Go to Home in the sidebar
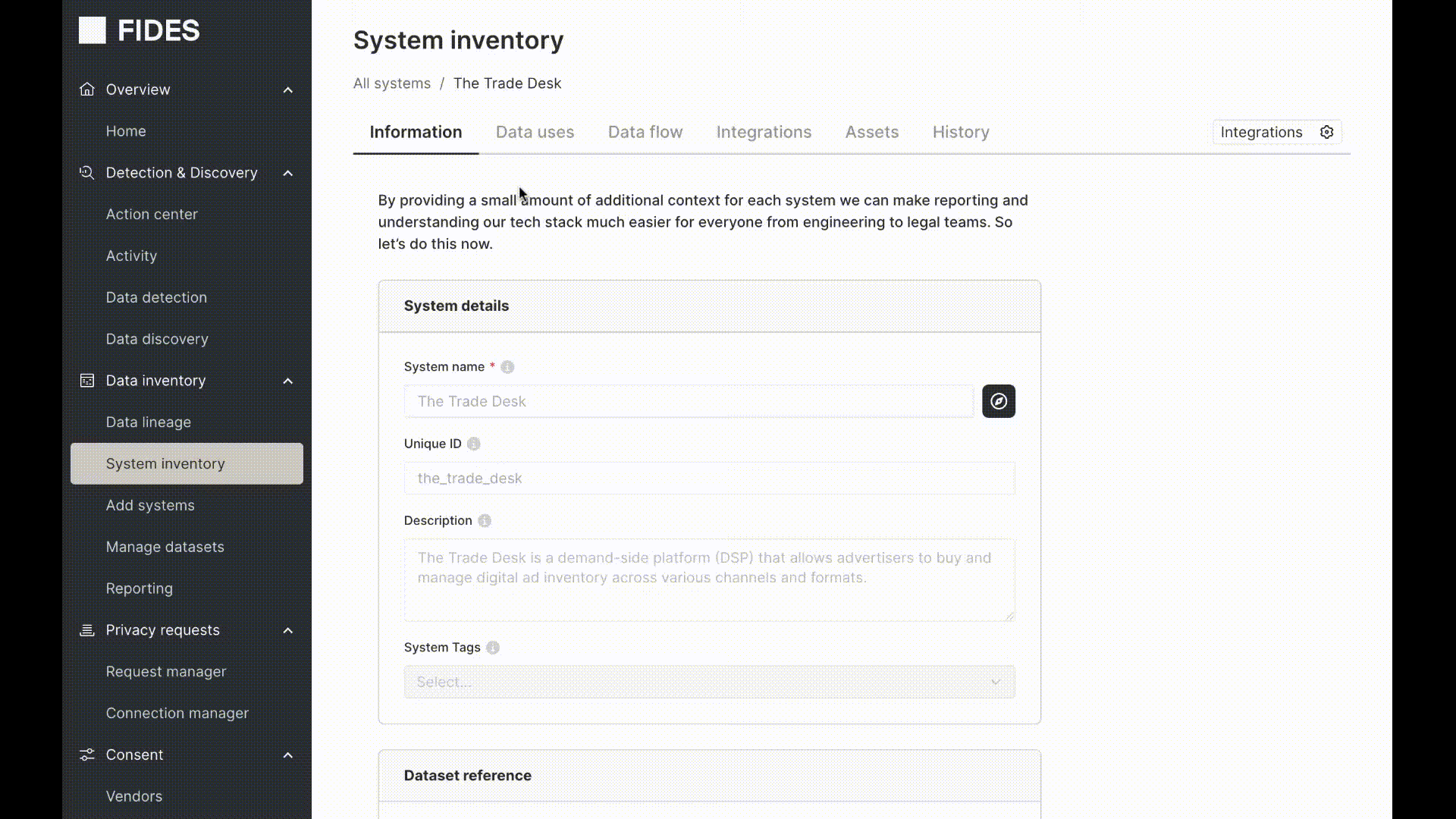 point(126,131)
